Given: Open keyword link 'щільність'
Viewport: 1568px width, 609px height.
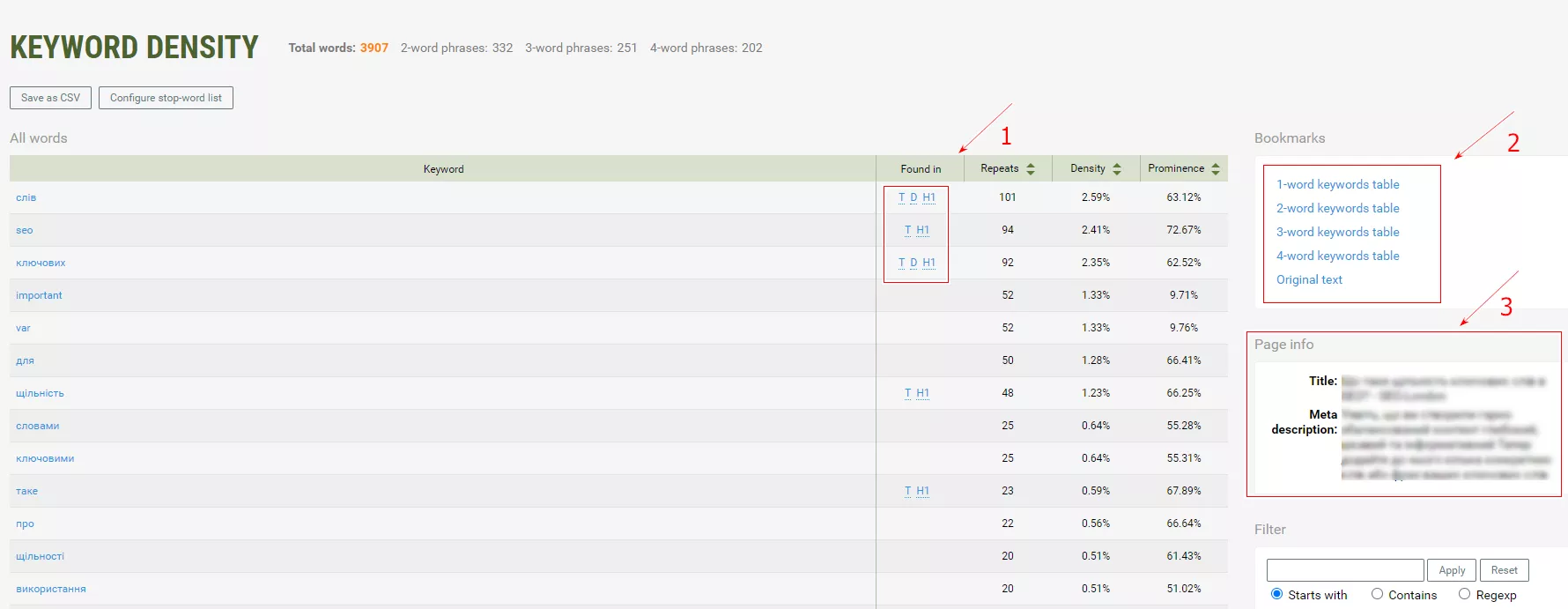Looking at the screenshot, I should click(x=40, y=393).
